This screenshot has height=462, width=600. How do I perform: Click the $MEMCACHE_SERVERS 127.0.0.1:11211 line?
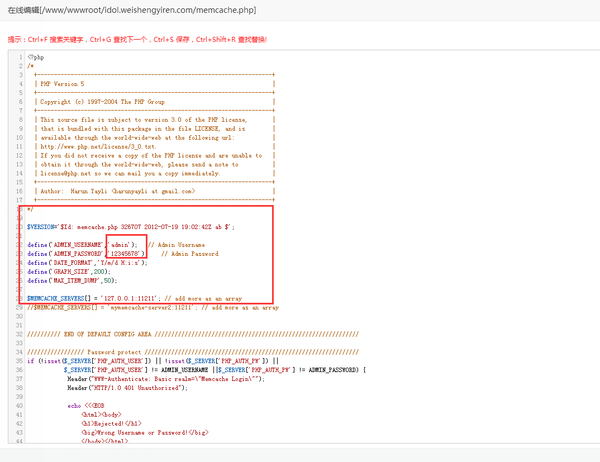tap(135, 298)
